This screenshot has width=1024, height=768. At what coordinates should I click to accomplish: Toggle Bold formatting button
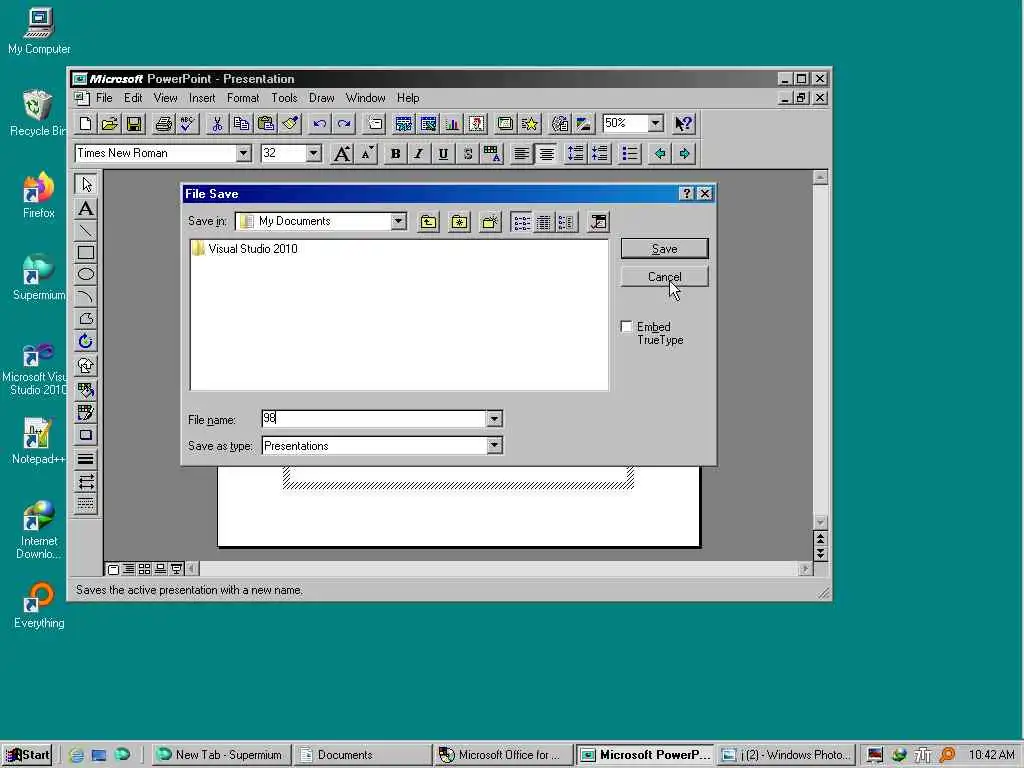(x=395, y=153)
